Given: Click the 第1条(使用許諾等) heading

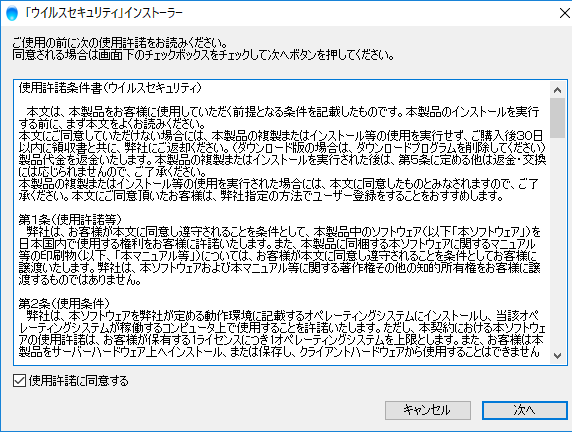Looking at the screenshot, I should [70, 219].
